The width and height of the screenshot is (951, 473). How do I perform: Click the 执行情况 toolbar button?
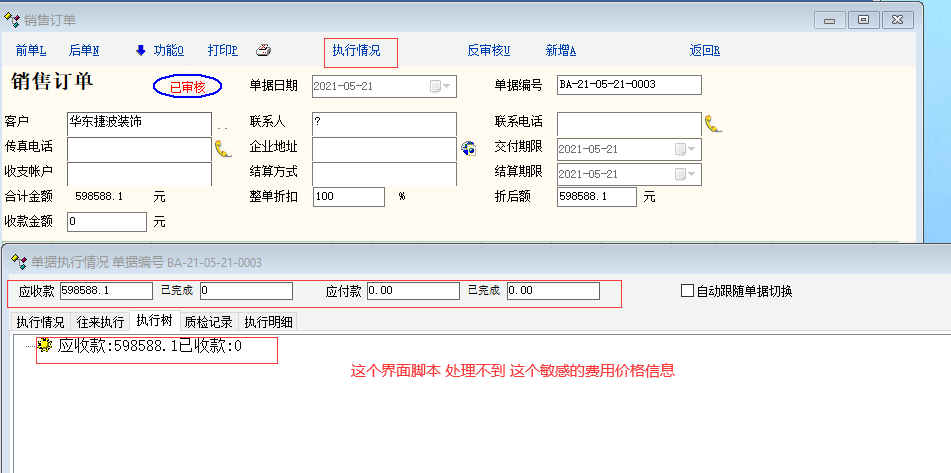(357, 51)
